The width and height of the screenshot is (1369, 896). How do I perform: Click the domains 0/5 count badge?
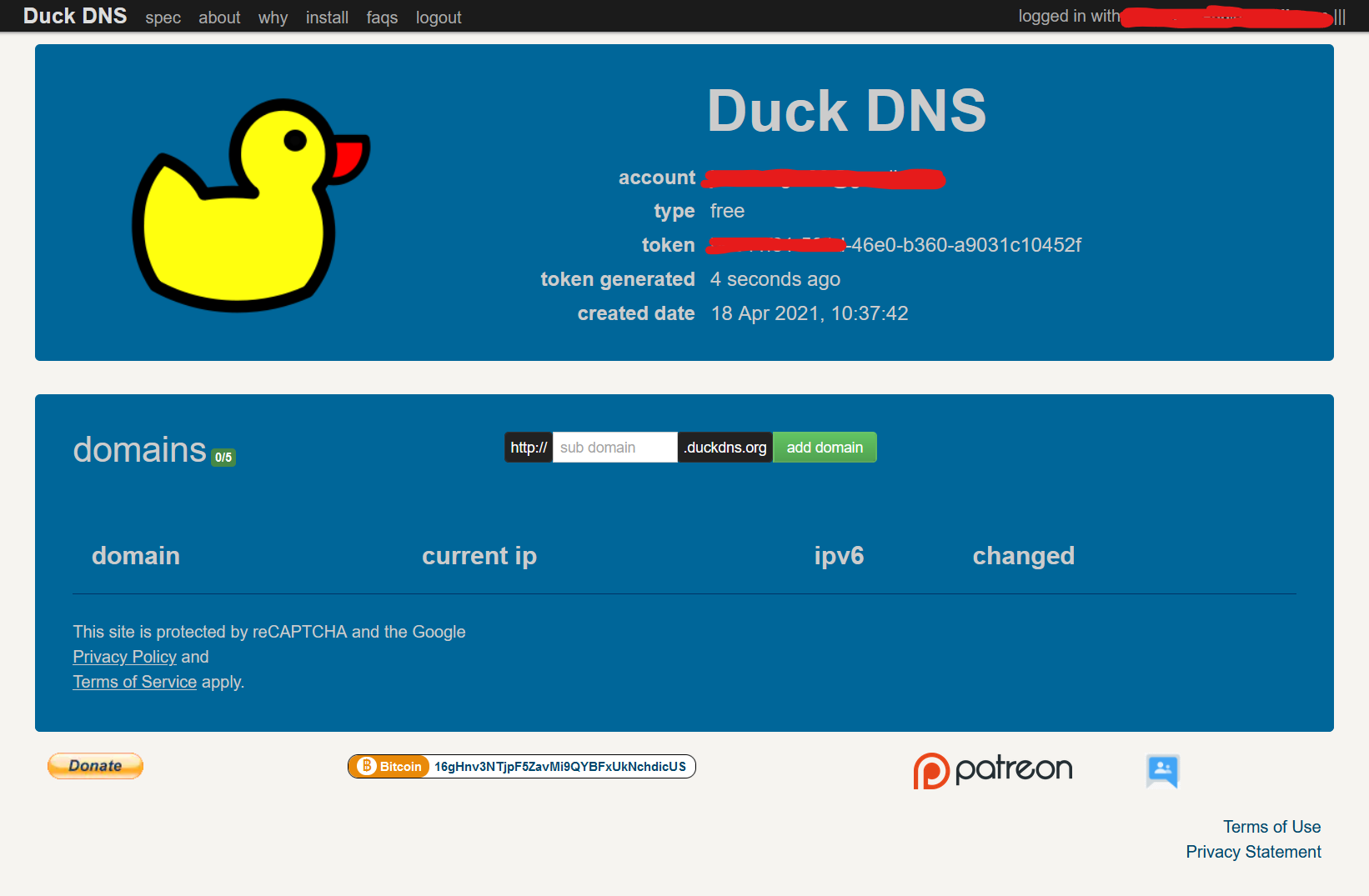pos(223,458)
